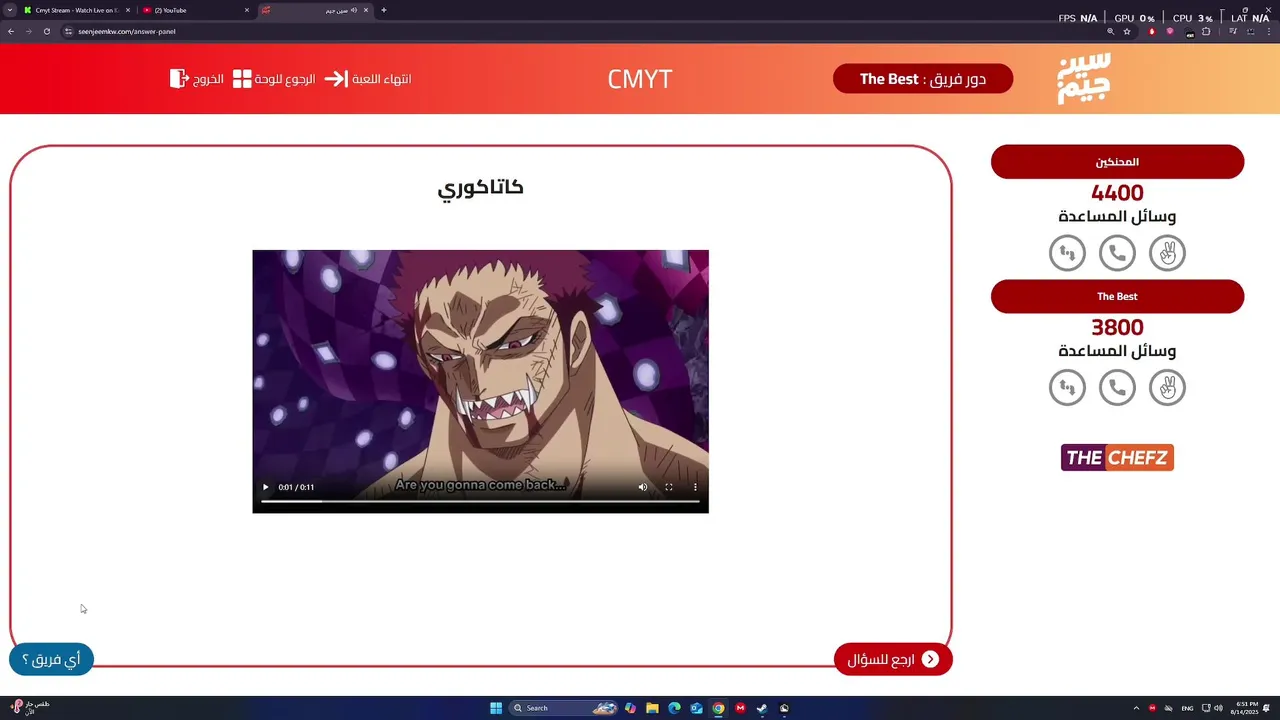
Task: Reload the current page
Action: click(46, 31)
